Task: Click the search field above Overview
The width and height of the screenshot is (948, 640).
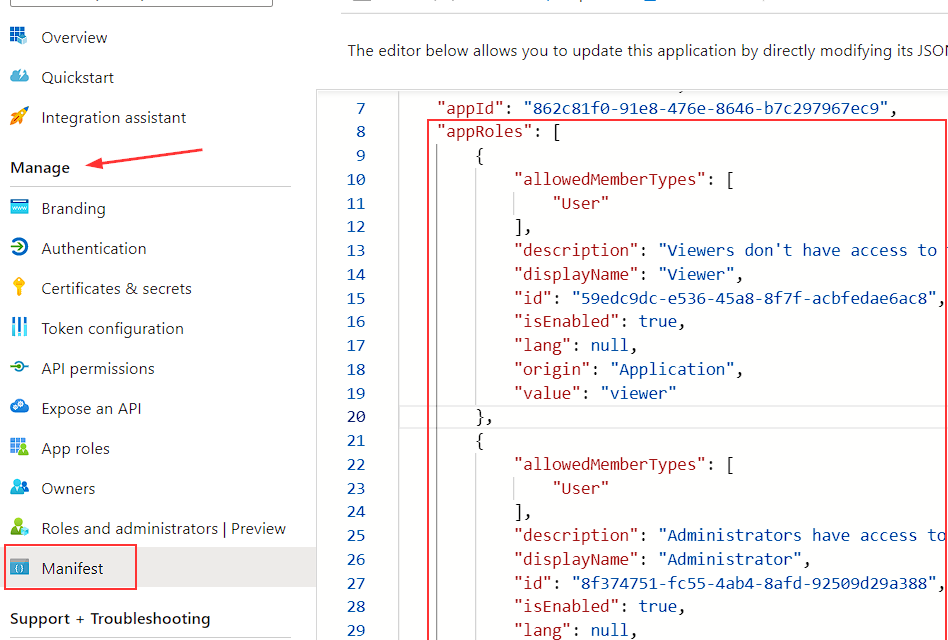Action: pos(140,3)
